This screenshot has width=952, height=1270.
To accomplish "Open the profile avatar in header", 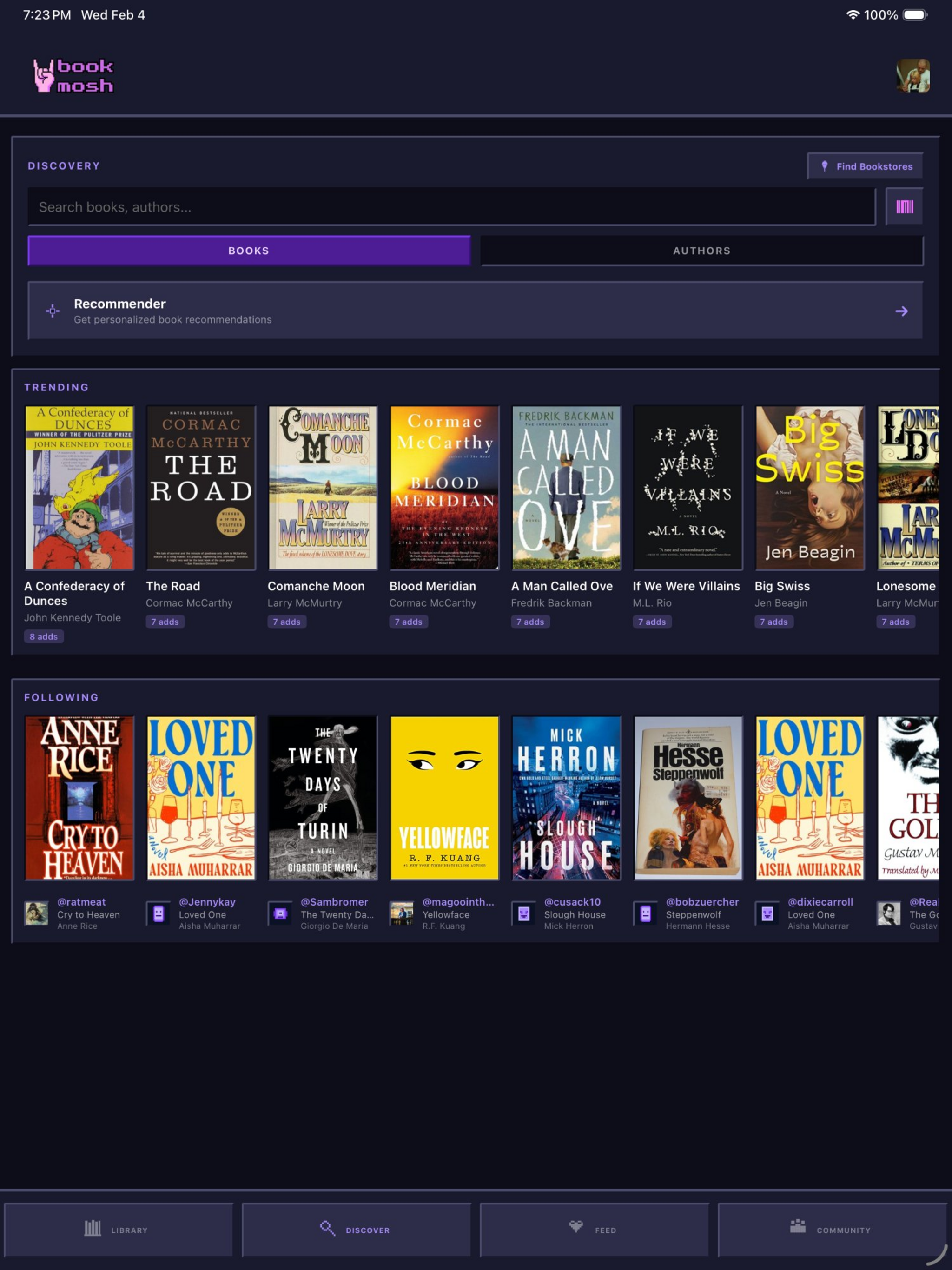I will pyautogui.click(x=913, y=76).
